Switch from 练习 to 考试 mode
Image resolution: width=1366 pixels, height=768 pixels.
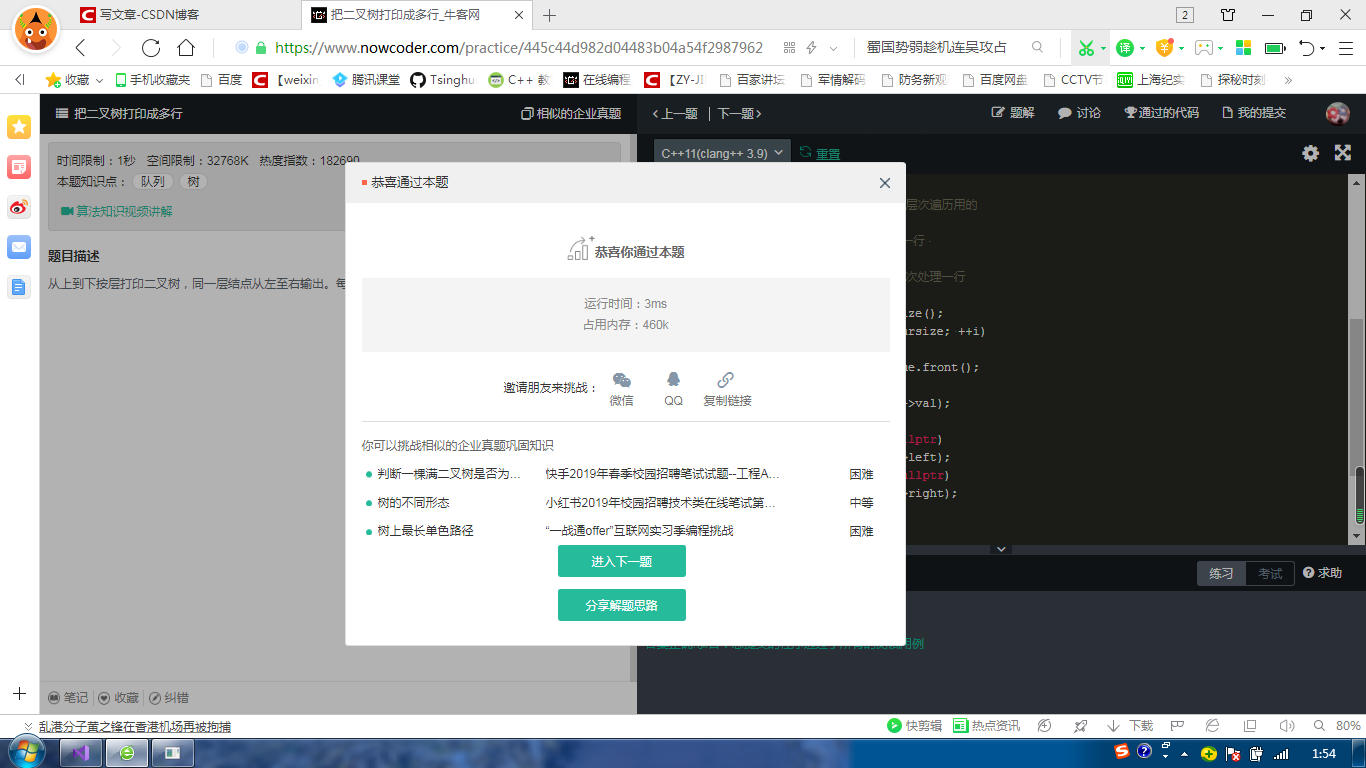(x=1268, y=573)
